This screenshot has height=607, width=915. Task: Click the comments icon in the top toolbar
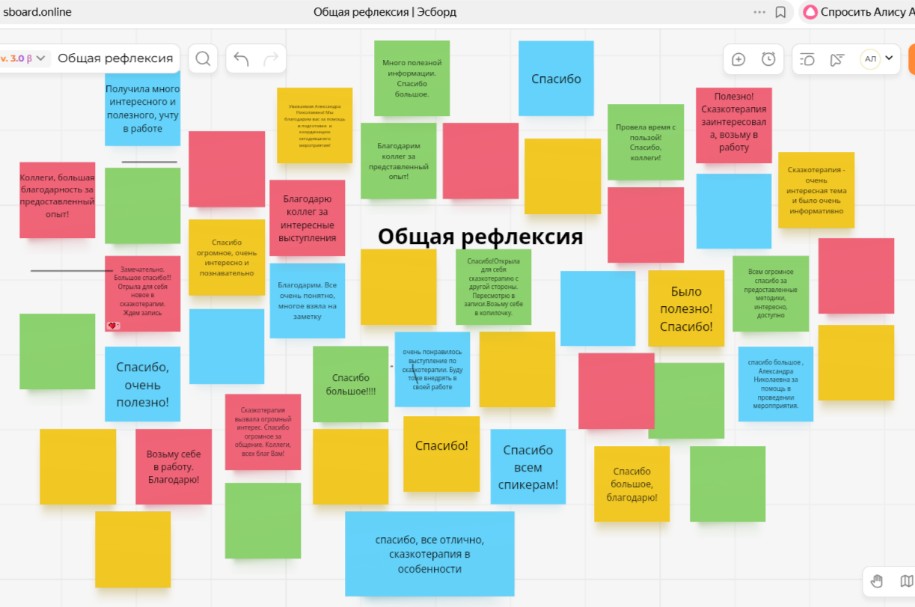tap(808, 59)
